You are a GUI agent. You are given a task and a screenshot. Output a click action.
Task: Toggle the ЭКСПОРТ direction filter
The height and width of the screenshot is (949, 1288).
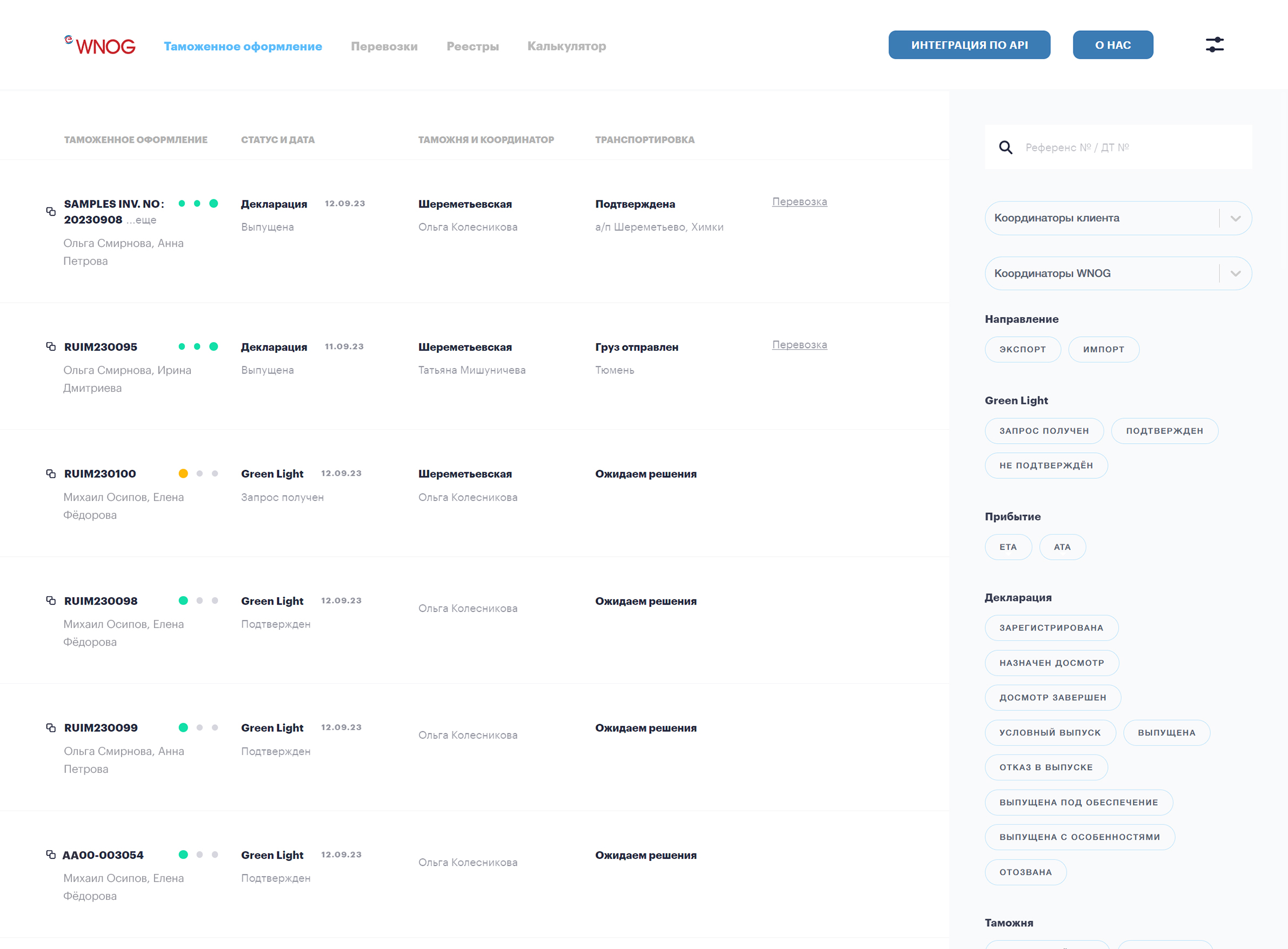point(1022,349)
